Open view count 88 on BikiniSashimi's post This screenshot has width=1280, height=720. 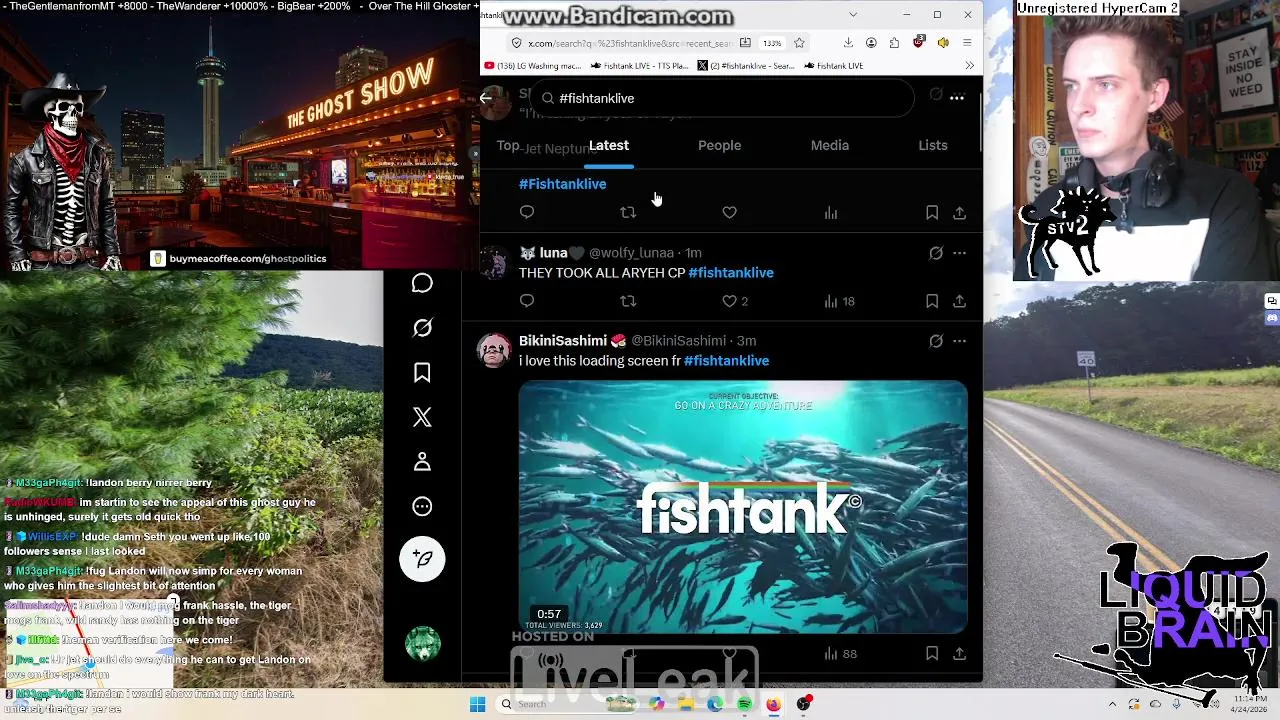840,653
